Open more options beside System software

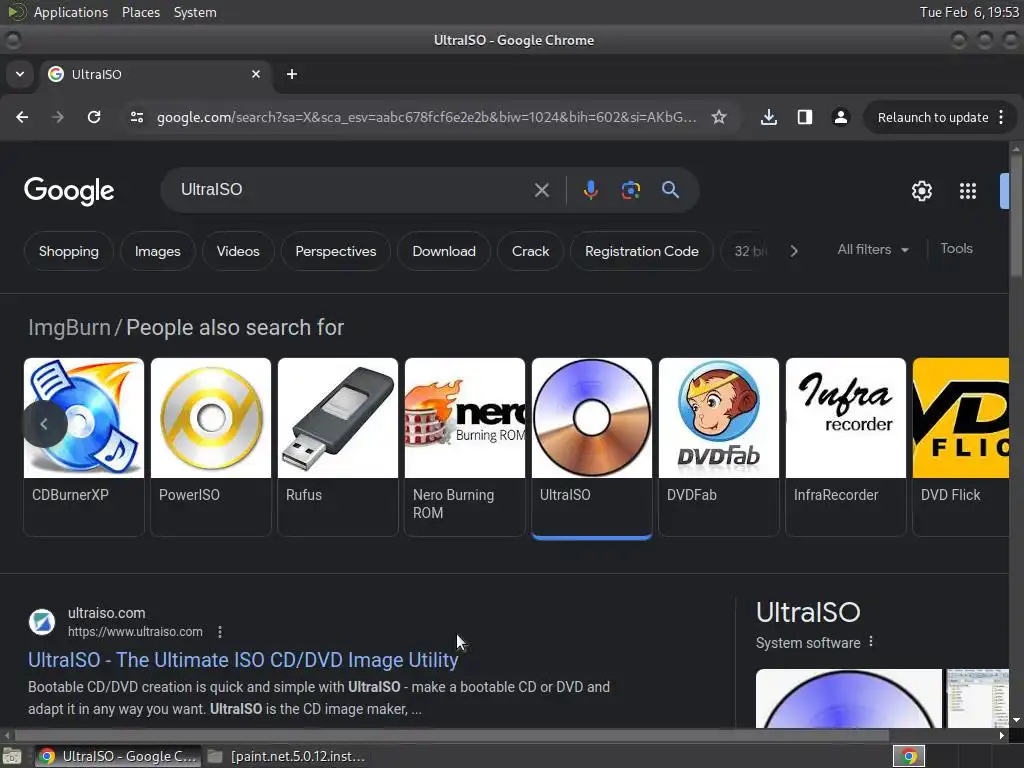[x=871, y=641]
